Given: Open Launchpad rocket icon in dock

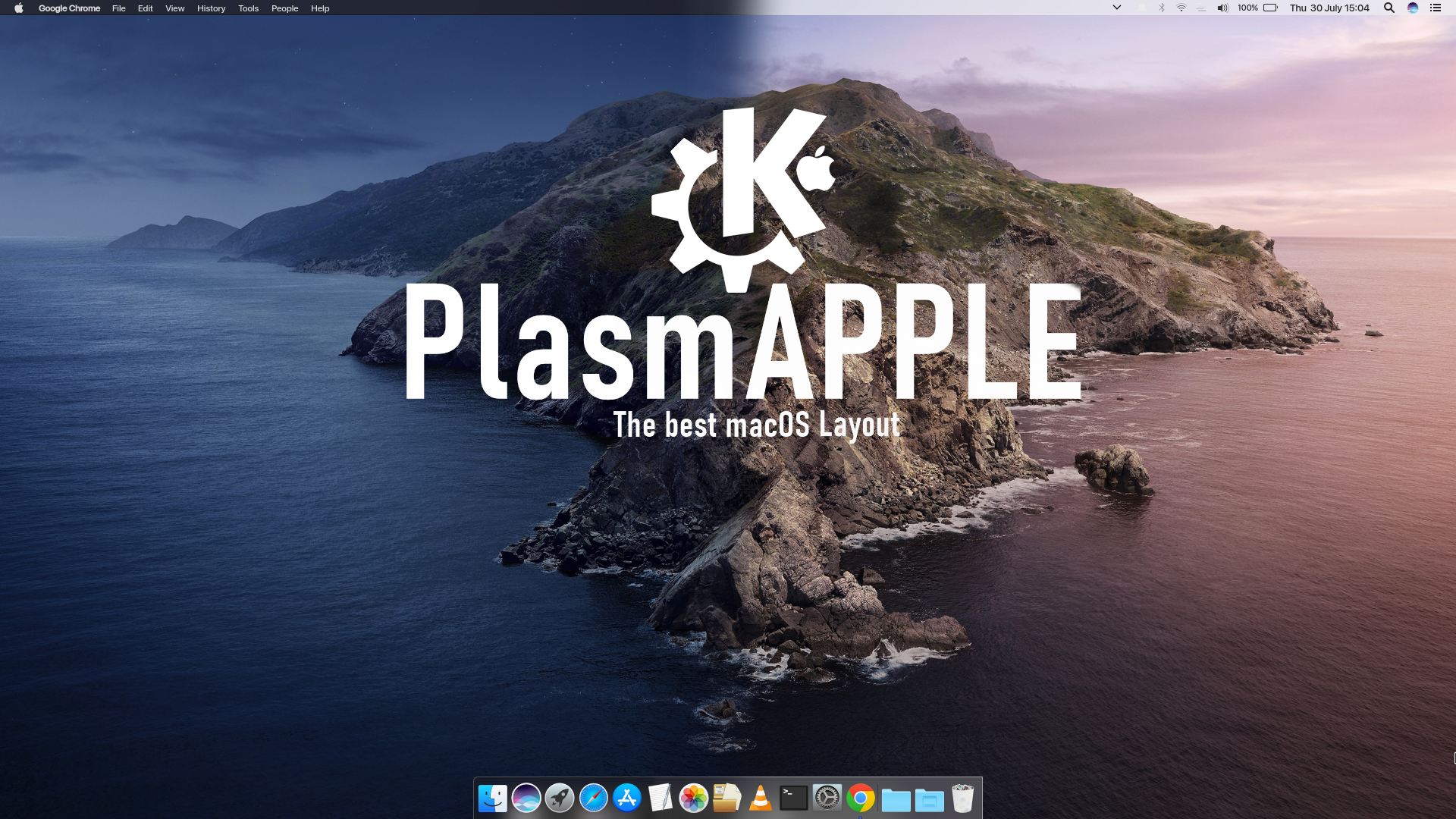Looking at the screenshot, I should point(560,798).
